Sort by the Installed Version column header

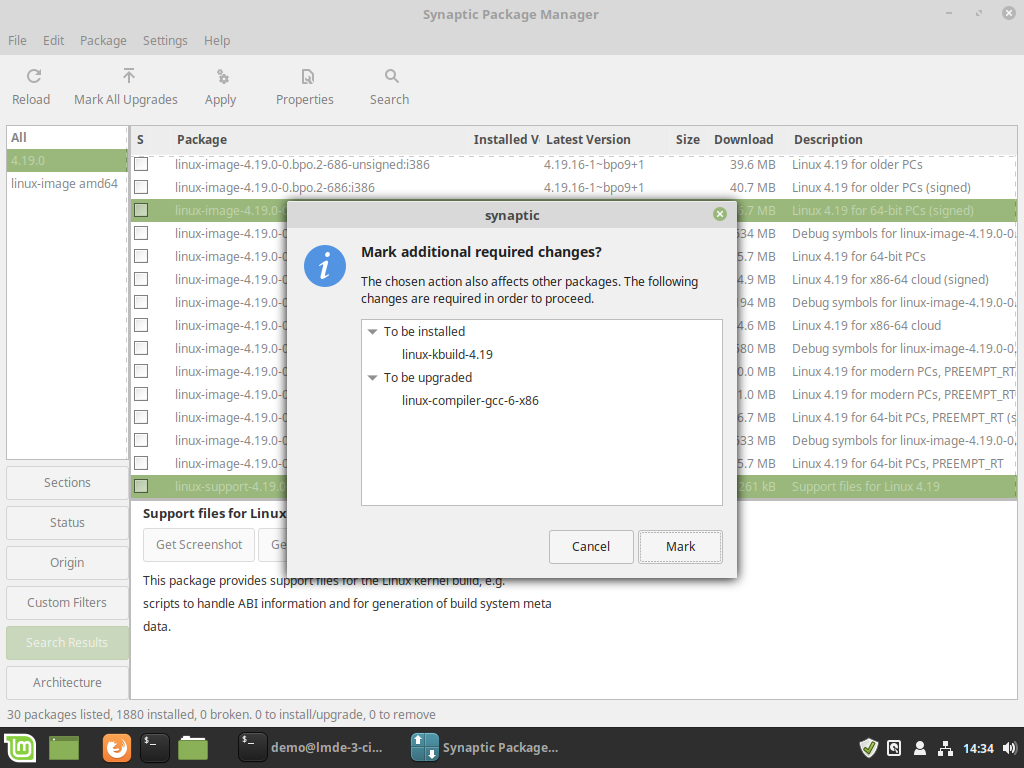[x=505, y=139]
